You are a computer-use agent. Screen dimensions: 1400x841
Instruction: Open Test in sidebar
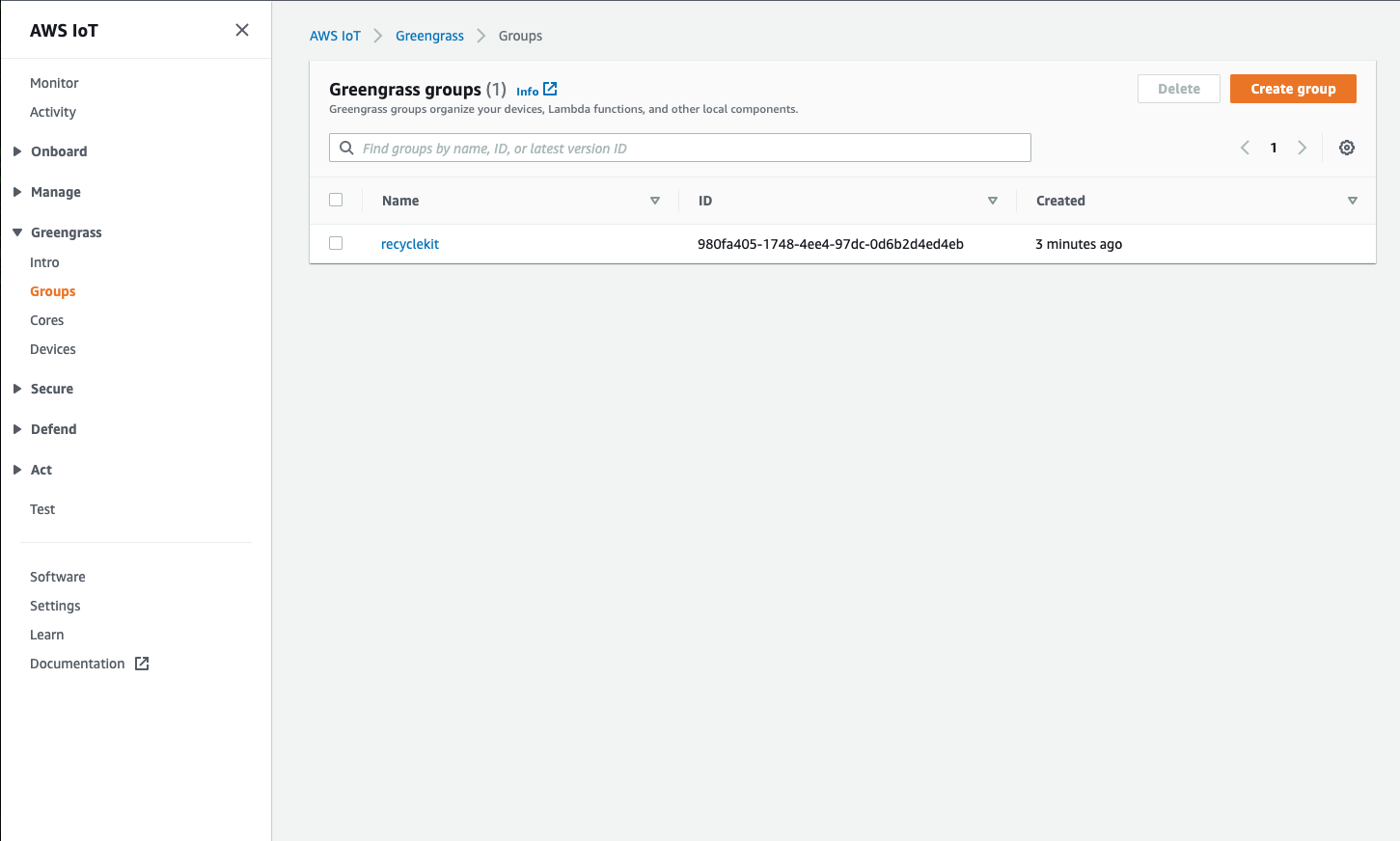tap(42, 509)
